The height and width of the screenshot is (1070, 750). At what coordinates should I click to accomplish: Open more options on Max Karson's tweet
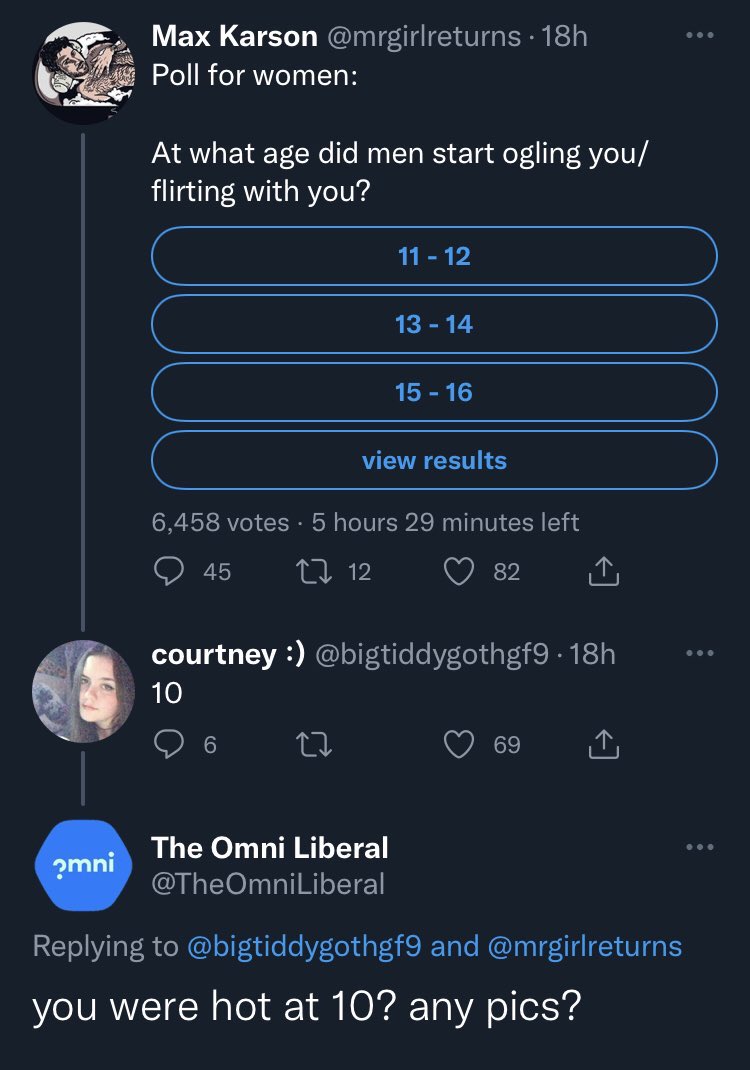pos(700,37)
